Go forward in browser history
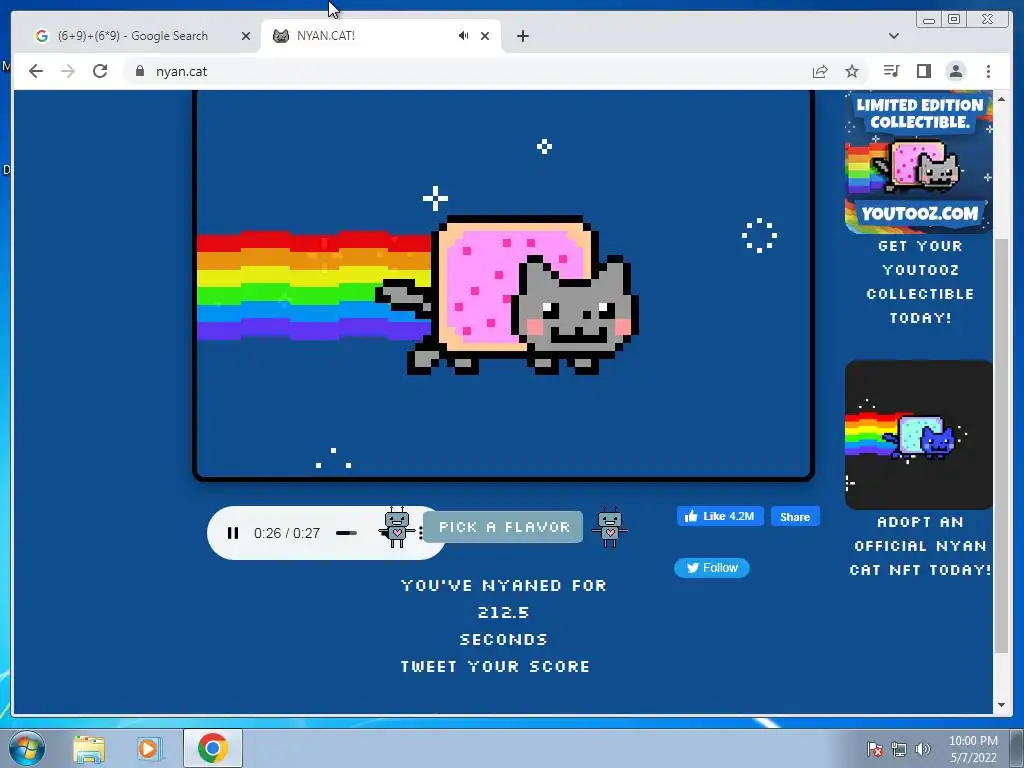Image resolution: width=1024 pixels, height=768 pixels. click(x=68, y=71)
